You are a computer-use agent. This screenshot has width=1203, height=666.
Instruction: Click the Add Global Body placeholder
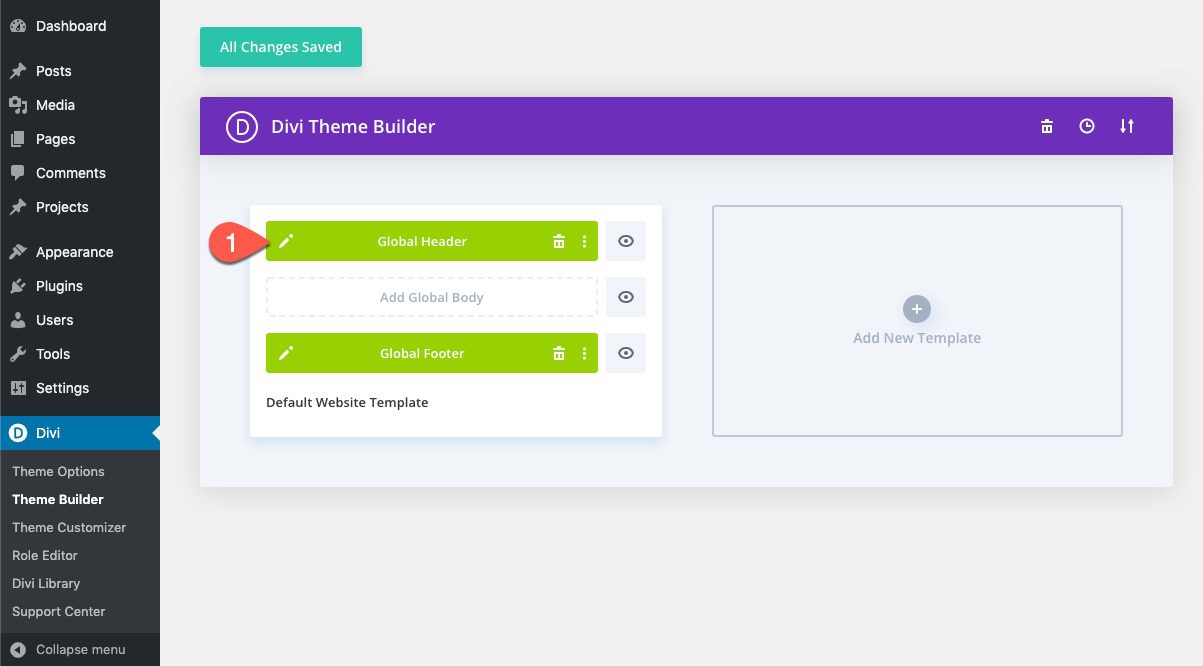tap(431, 297)
